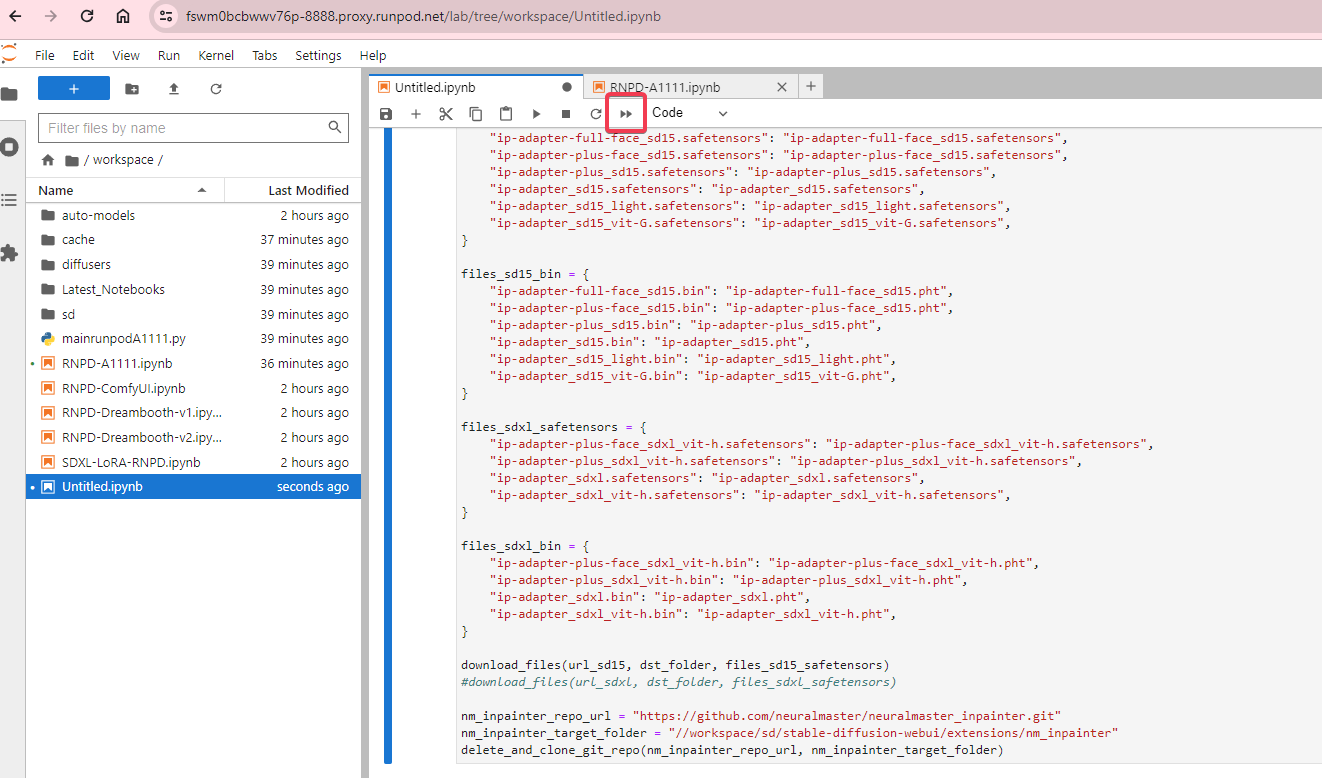Open the File Browser sidebar panel
The height and width of the screenshot is (778, 1322).
9,94
